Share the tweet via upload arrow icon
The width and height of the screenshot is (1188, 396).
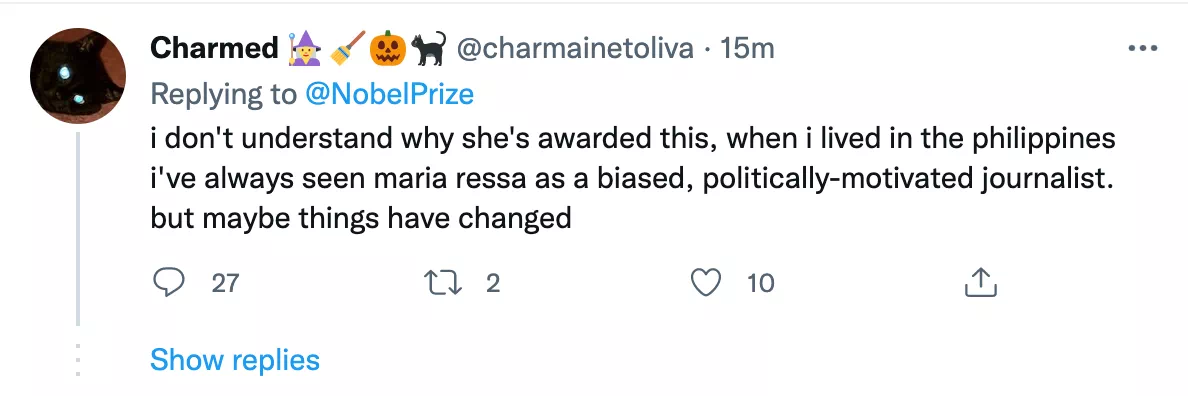pyautogui.click(x=979, y=282)
